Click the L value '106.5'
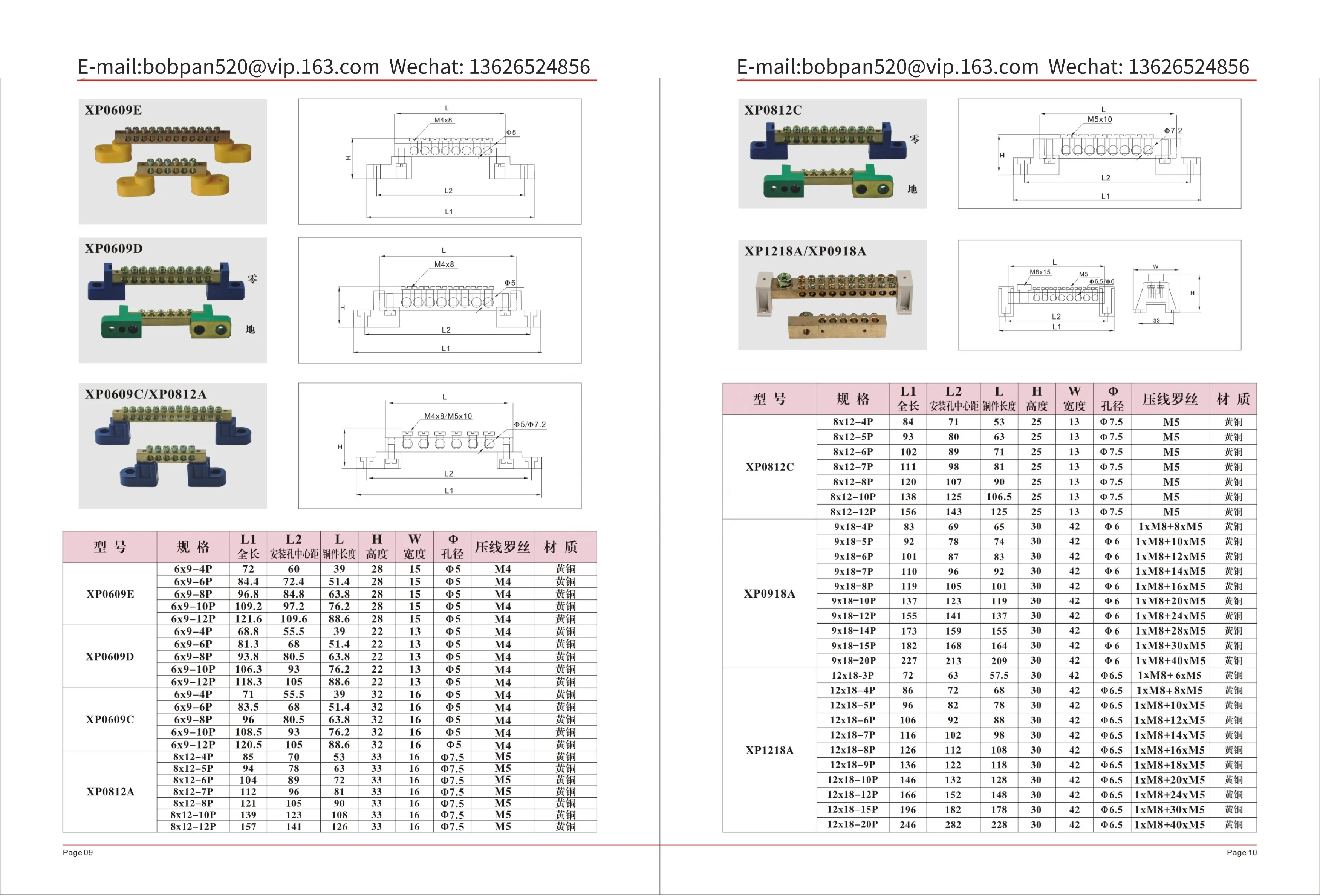 pos(999,497)
